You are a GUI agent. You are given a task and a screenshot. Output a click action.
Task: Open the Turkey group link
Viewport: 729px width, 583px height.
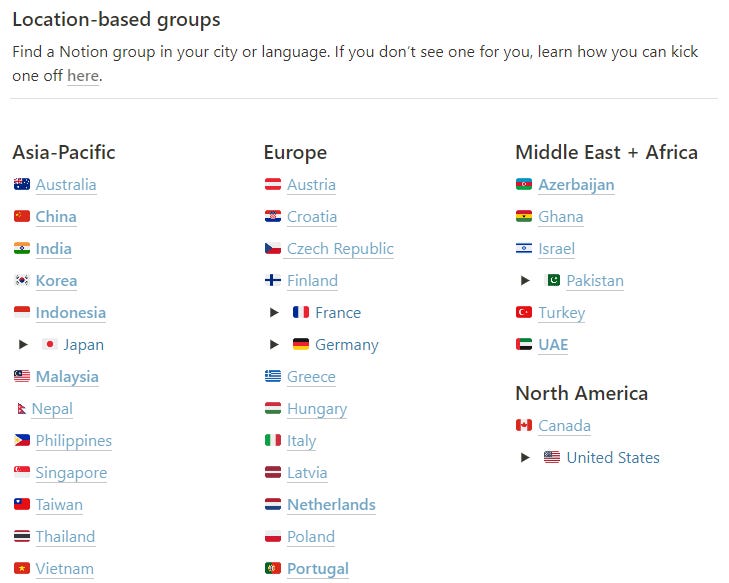pyautogui.click(x=562, y=312)
